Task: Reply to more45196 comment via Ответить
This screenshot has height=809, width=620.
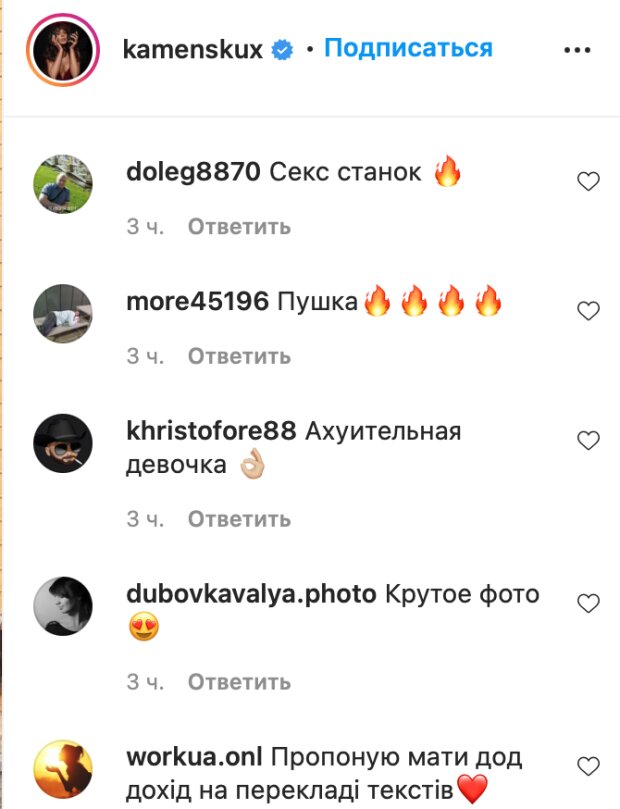Action: 239,356
